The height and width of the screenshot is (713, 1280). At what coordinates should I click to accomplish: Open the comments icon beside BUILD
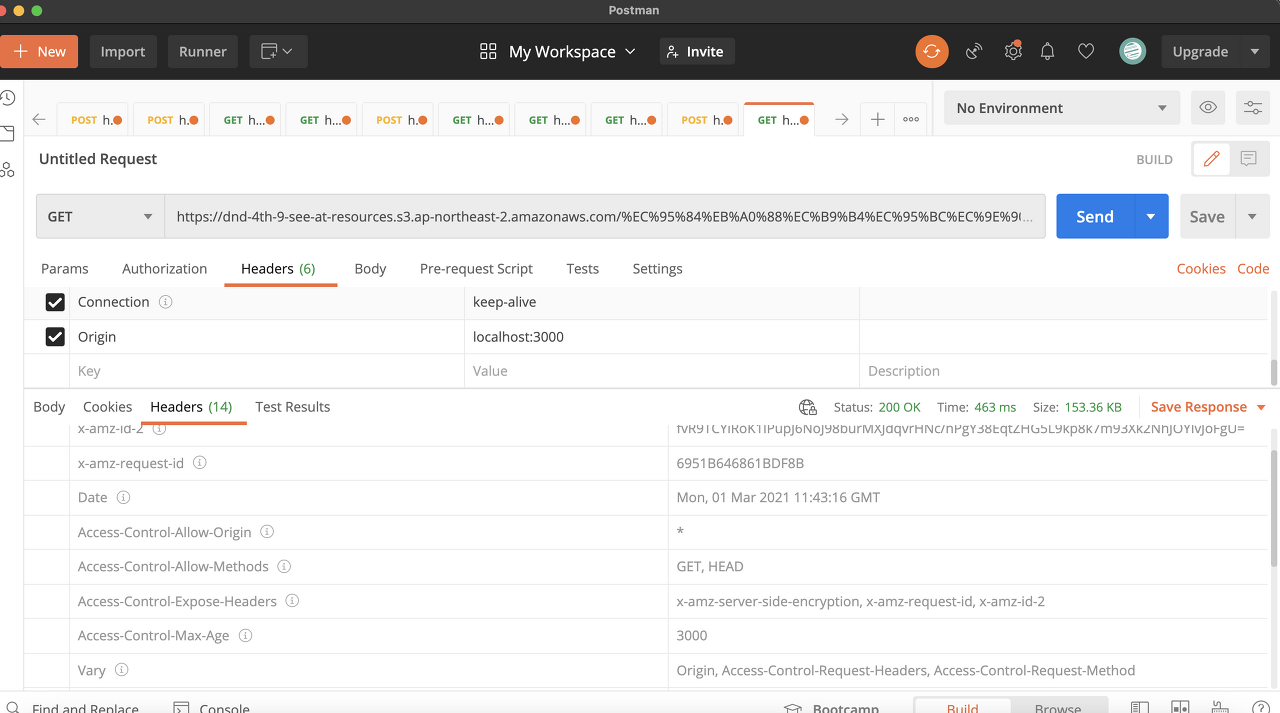(x=1248, y=159)
